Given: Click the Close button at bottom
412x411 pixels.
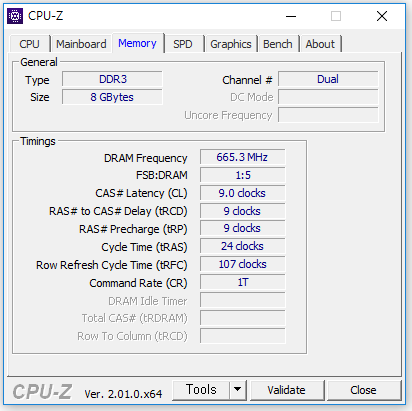Looking at the screenshot, I should tap(363, 390).
